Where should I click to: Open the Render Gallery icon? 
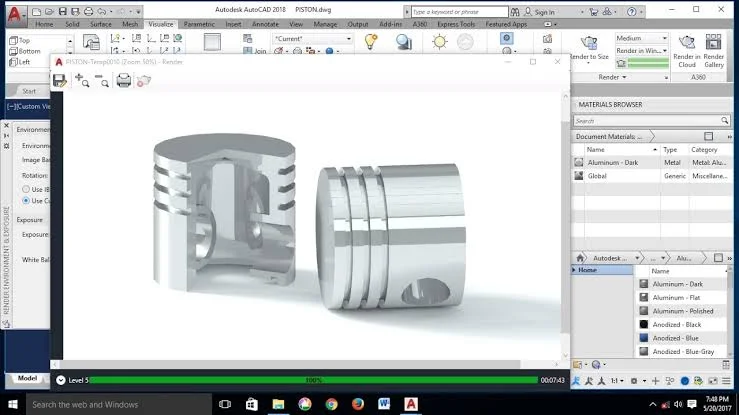(x=714, y=42)
